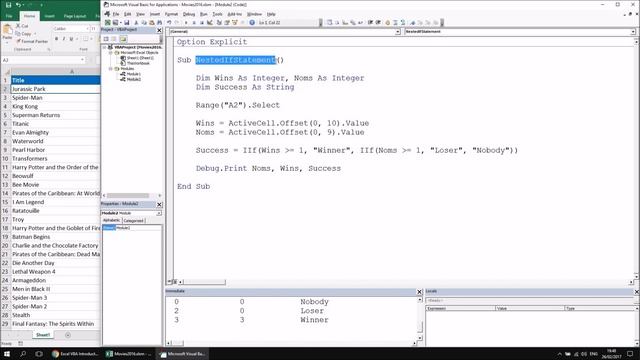The image size is (640, 360).
Task: Click the Cut button in Excel ribbon
Action: pyautogui.click(x=22, y=26)
